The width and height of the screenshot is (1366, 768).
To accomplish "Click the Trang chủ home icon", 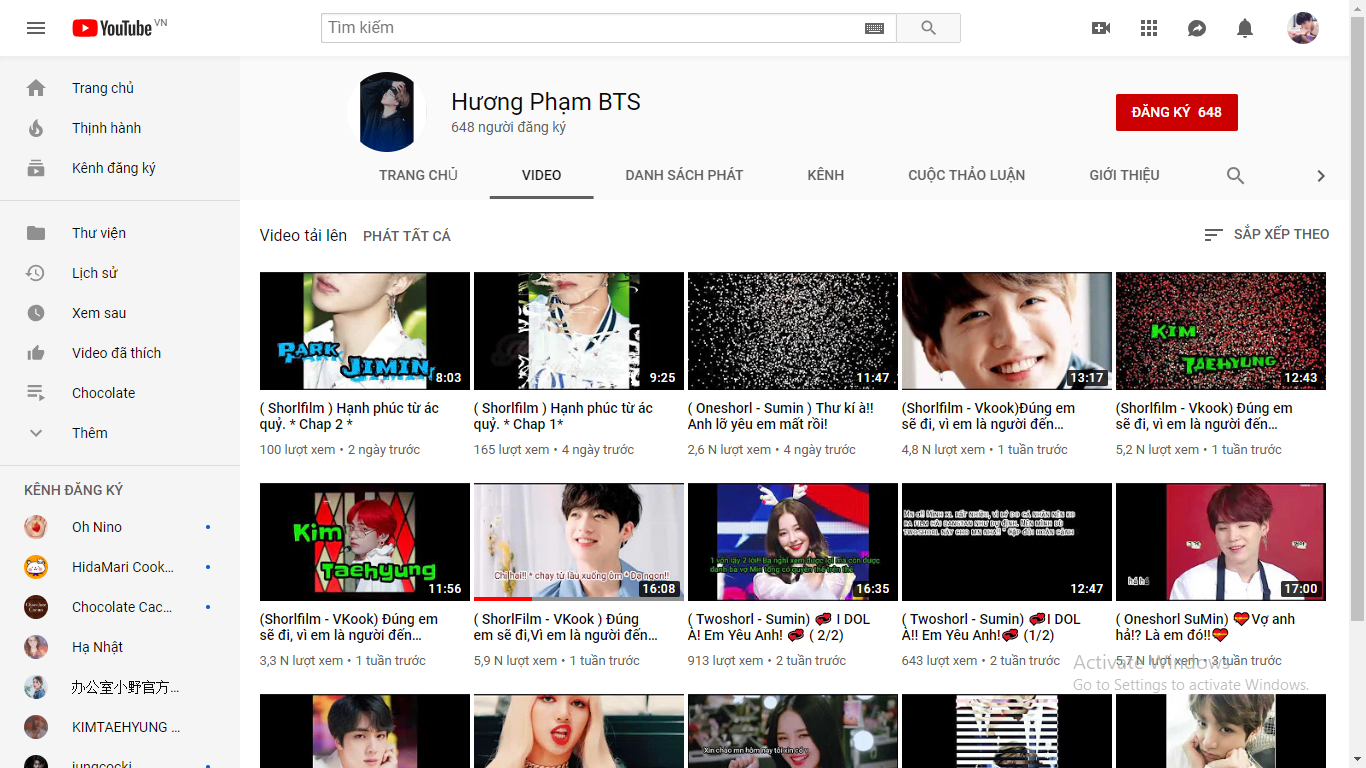I will 36,88.
